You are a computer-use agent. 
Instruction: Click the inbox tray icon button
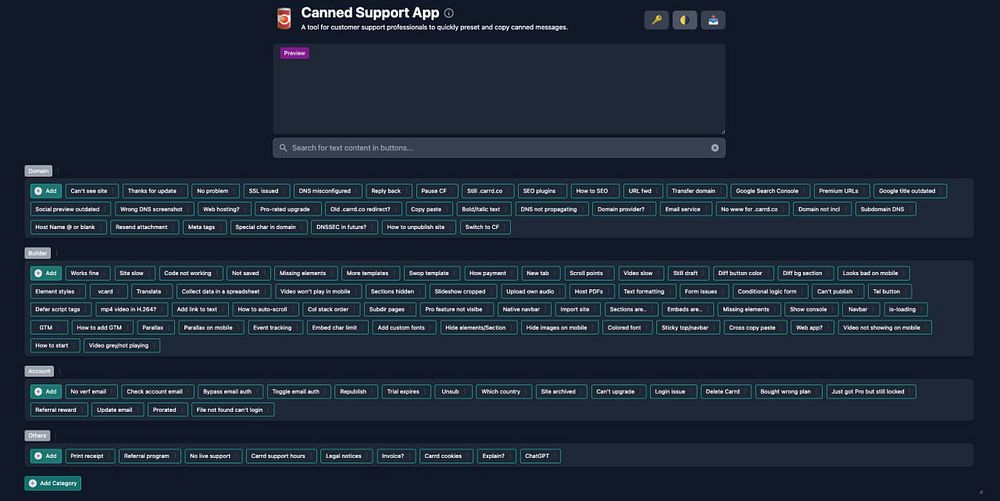tap(713, 20)
